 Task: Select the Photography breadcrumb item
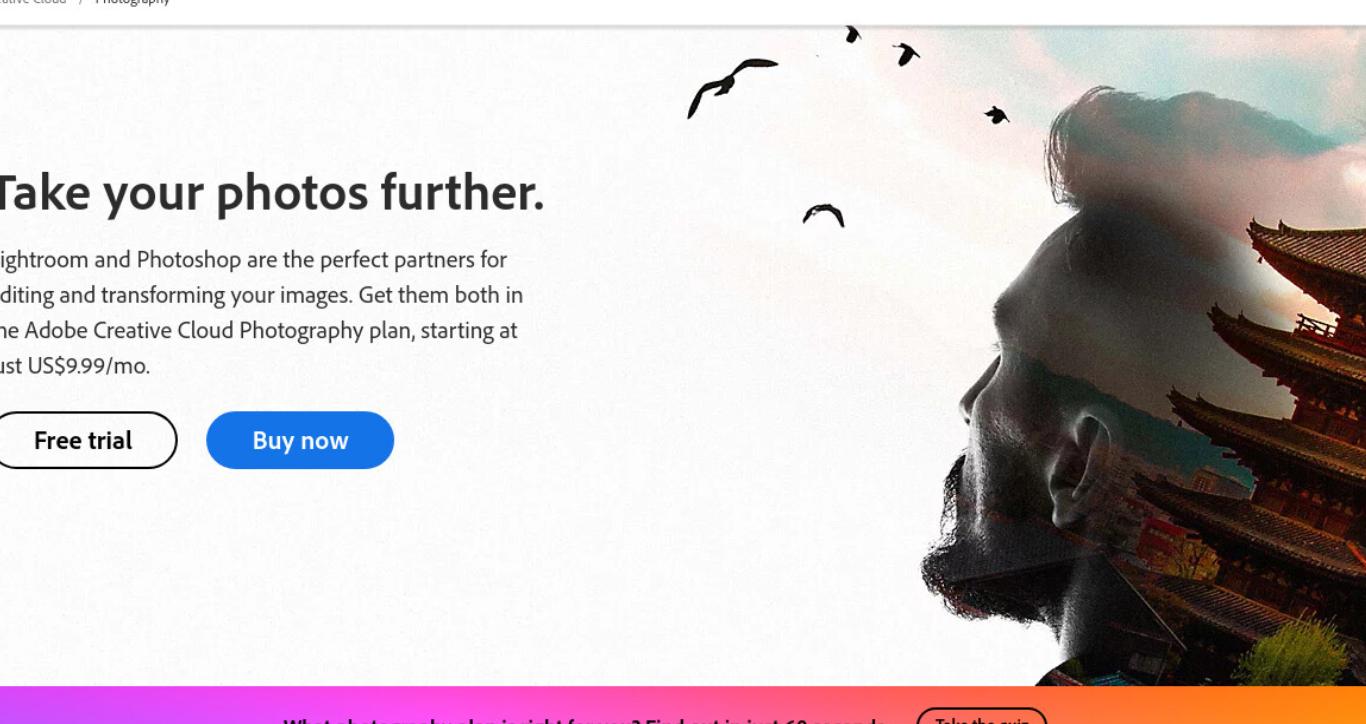[x=132, y=2]
